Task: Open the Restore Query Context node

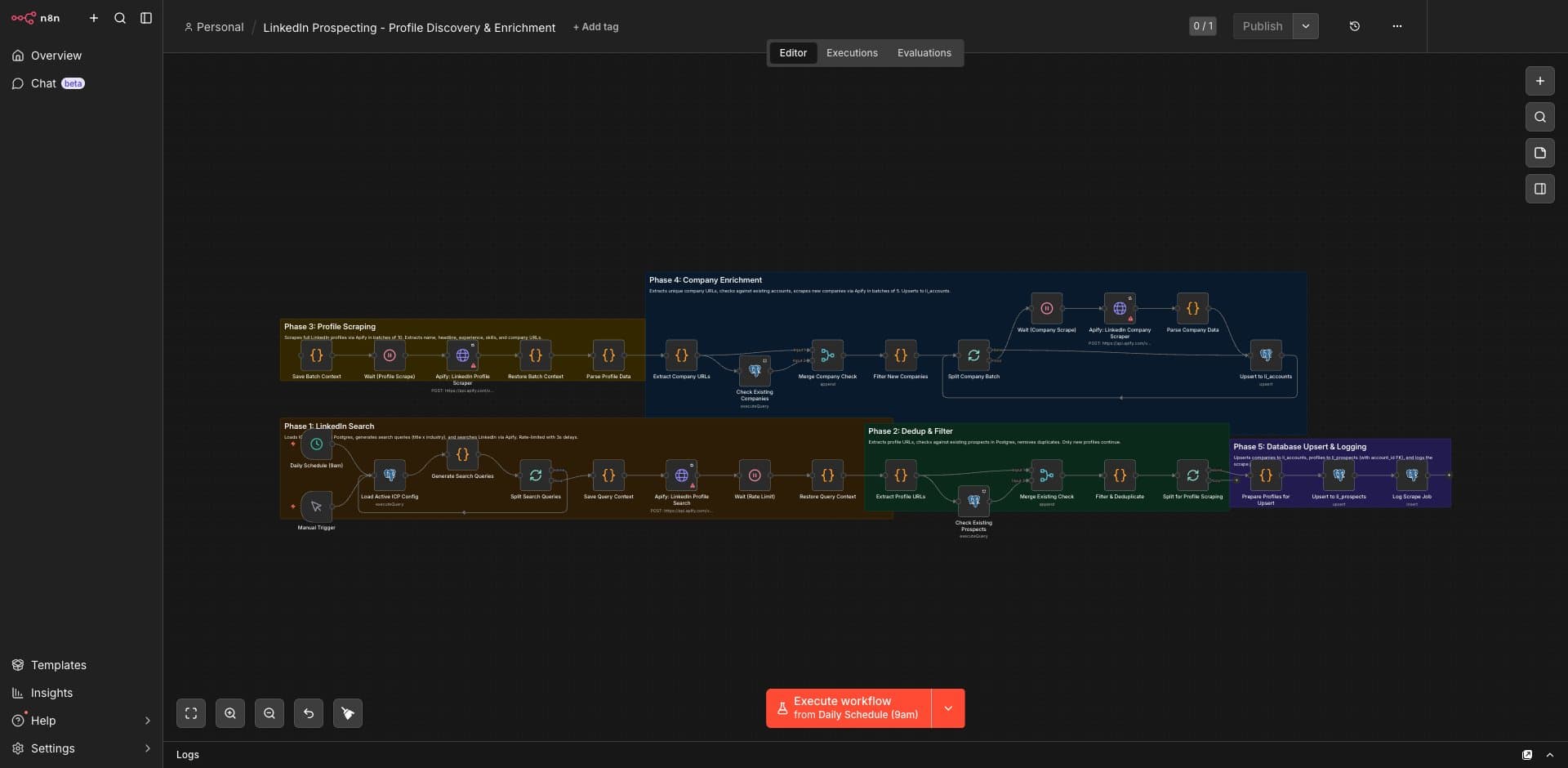Action: pyautogui.click(x=827, y=476)
